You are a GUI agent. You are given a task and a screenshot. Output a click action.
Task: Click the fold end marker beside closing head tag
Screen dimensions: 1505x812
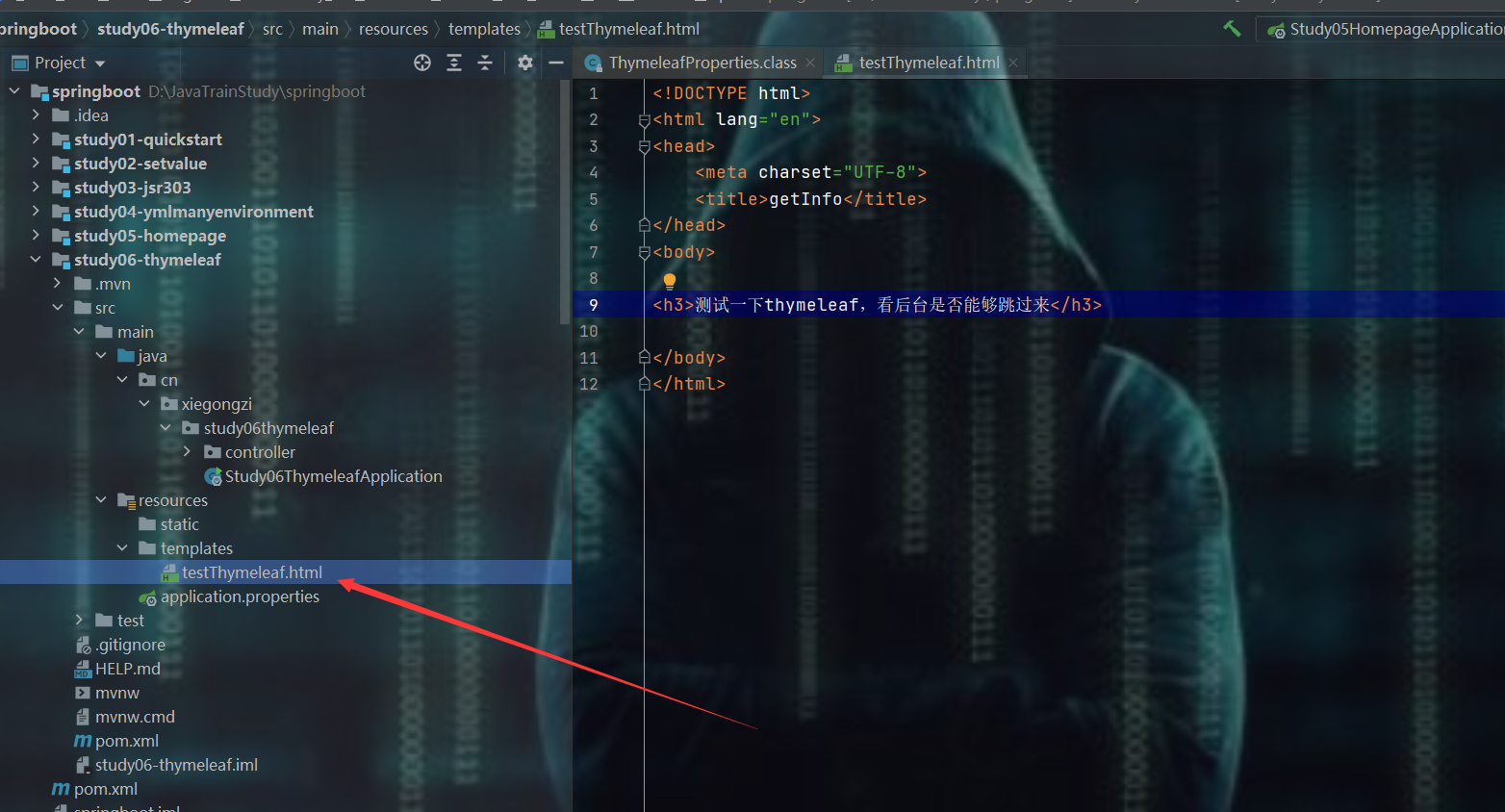(645, 225)
